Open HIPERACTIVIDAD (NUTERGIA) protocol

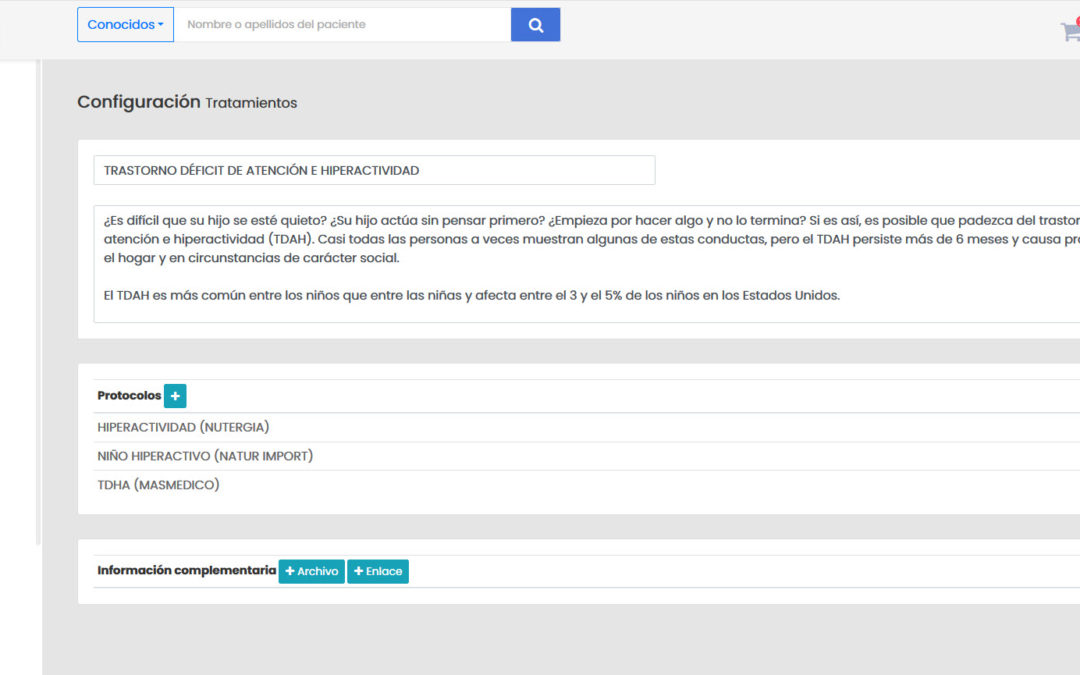pos(183,427)
